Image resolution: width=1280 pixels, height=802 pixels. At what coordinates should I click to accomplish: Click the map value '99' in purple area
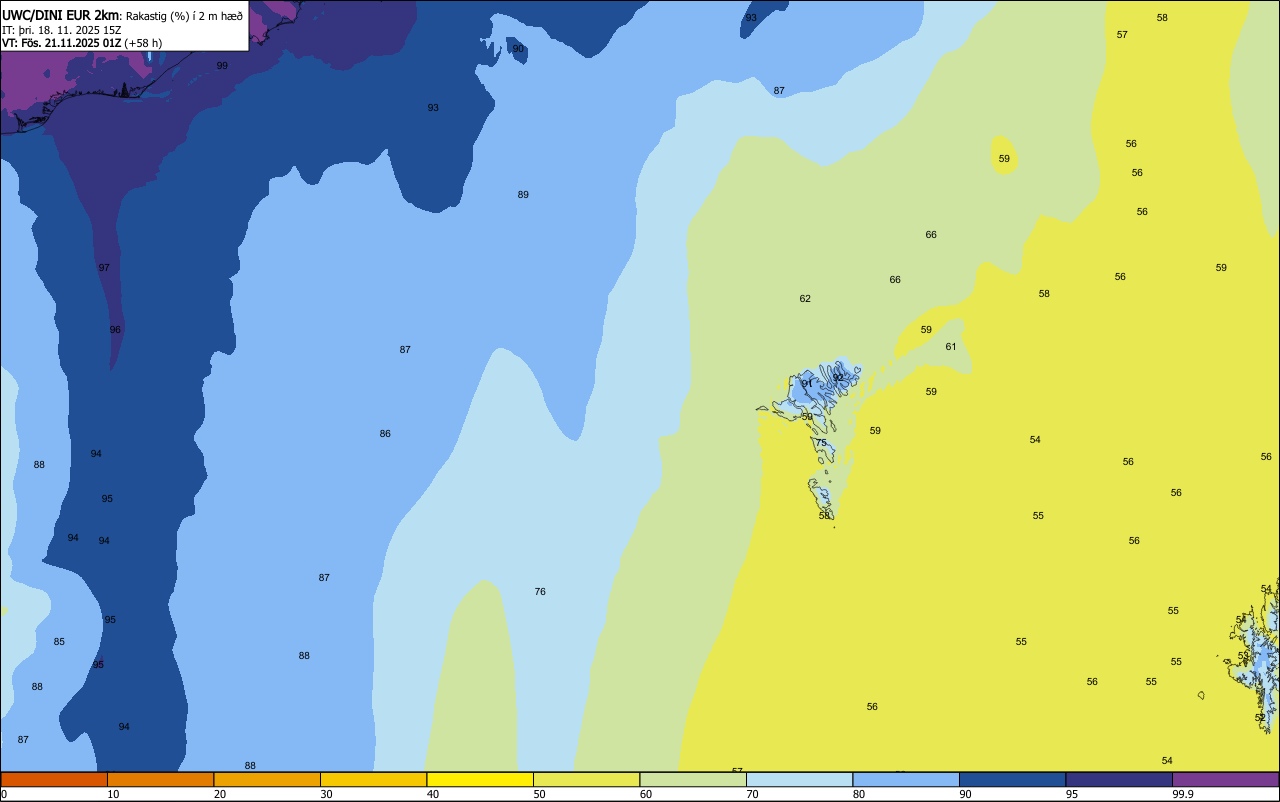click(222, 66)
